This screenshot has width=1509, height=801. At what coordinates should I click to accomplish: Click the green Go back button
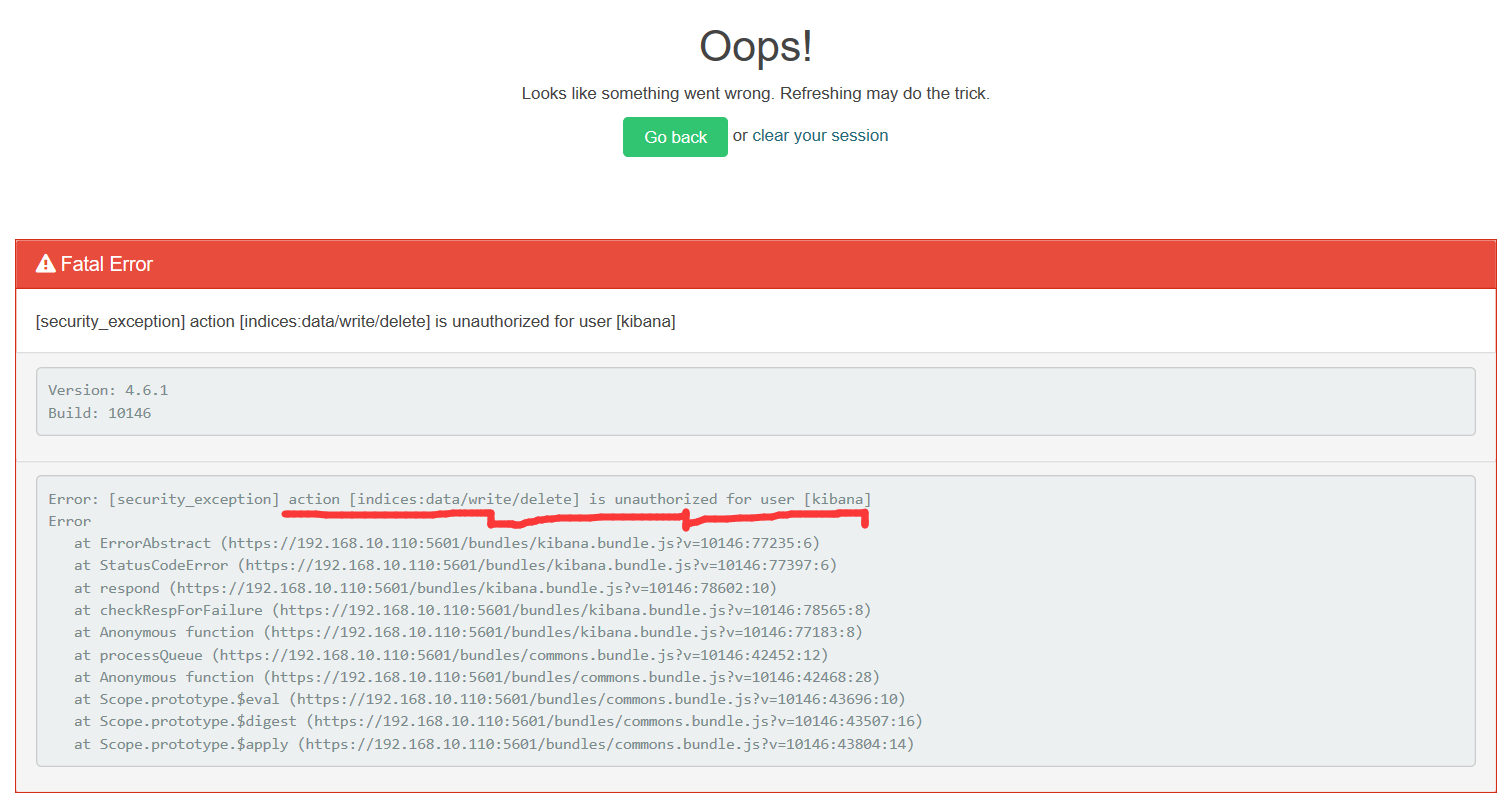point(675,137)
